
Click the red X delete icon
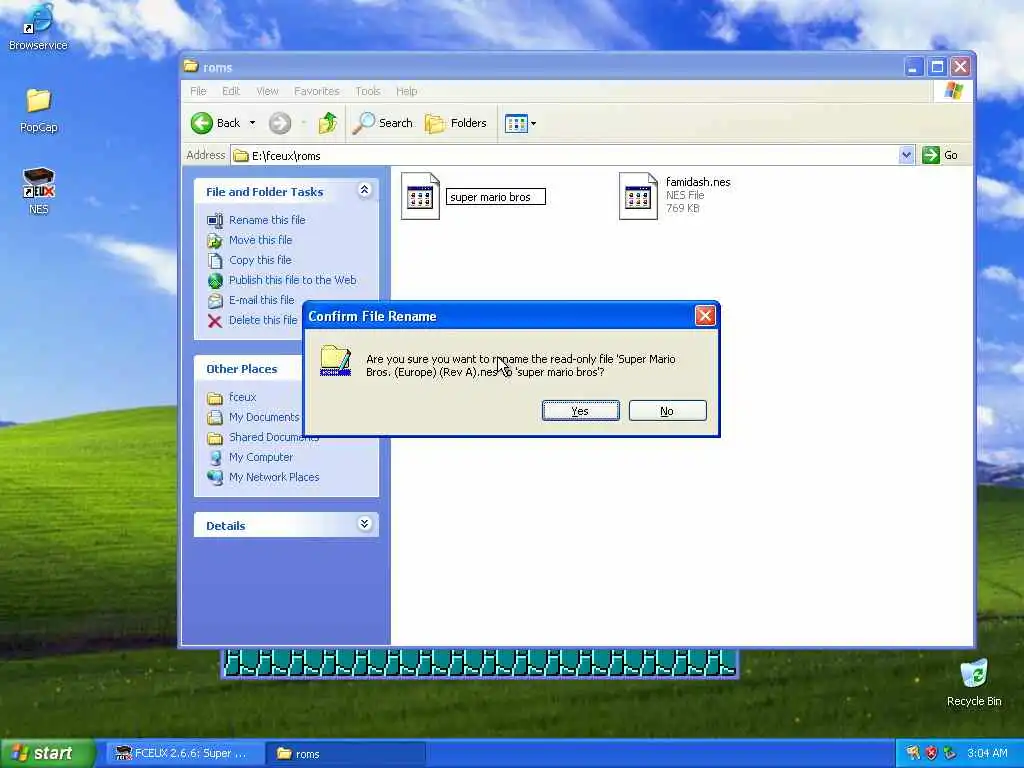(215, 321)
